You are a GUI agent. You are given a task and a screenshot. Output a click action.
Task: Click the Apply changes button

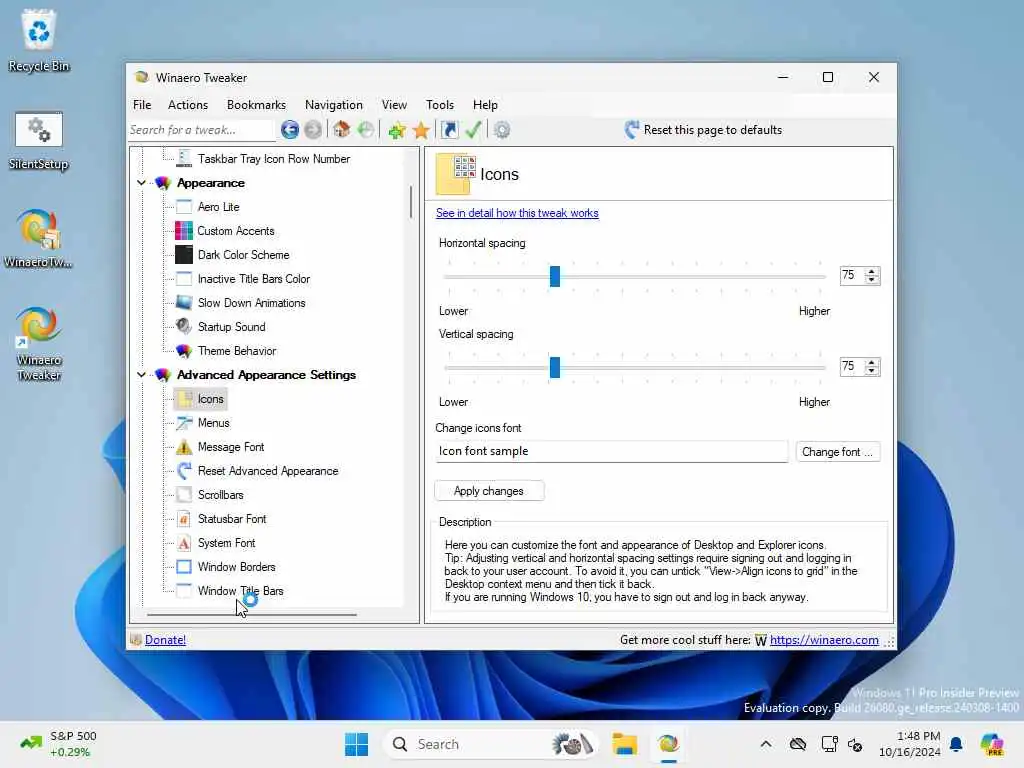point(489,491)
